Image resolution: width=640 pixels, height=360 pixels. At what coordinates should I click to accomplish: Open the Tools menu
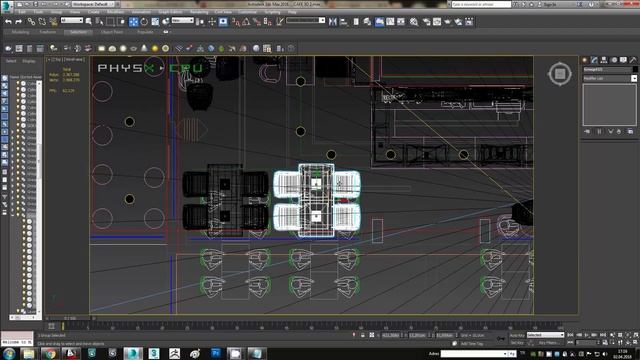click(38, 12)
